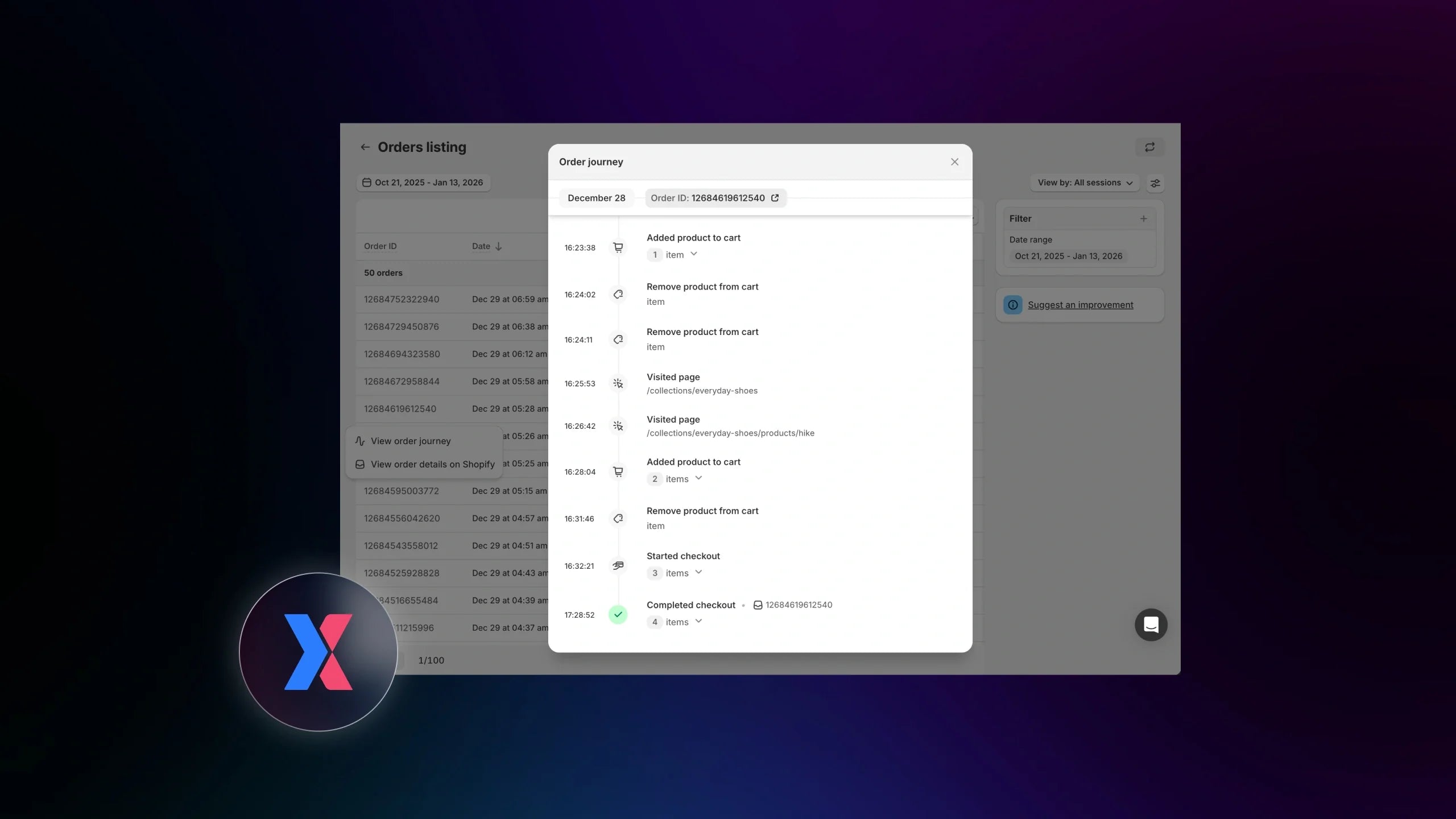Image resolution: width=1456 pixels, height=819 pixels.
Task: Click the /collections/everyday-shoes/products/hike page path
Action: [x=730, y=433]
